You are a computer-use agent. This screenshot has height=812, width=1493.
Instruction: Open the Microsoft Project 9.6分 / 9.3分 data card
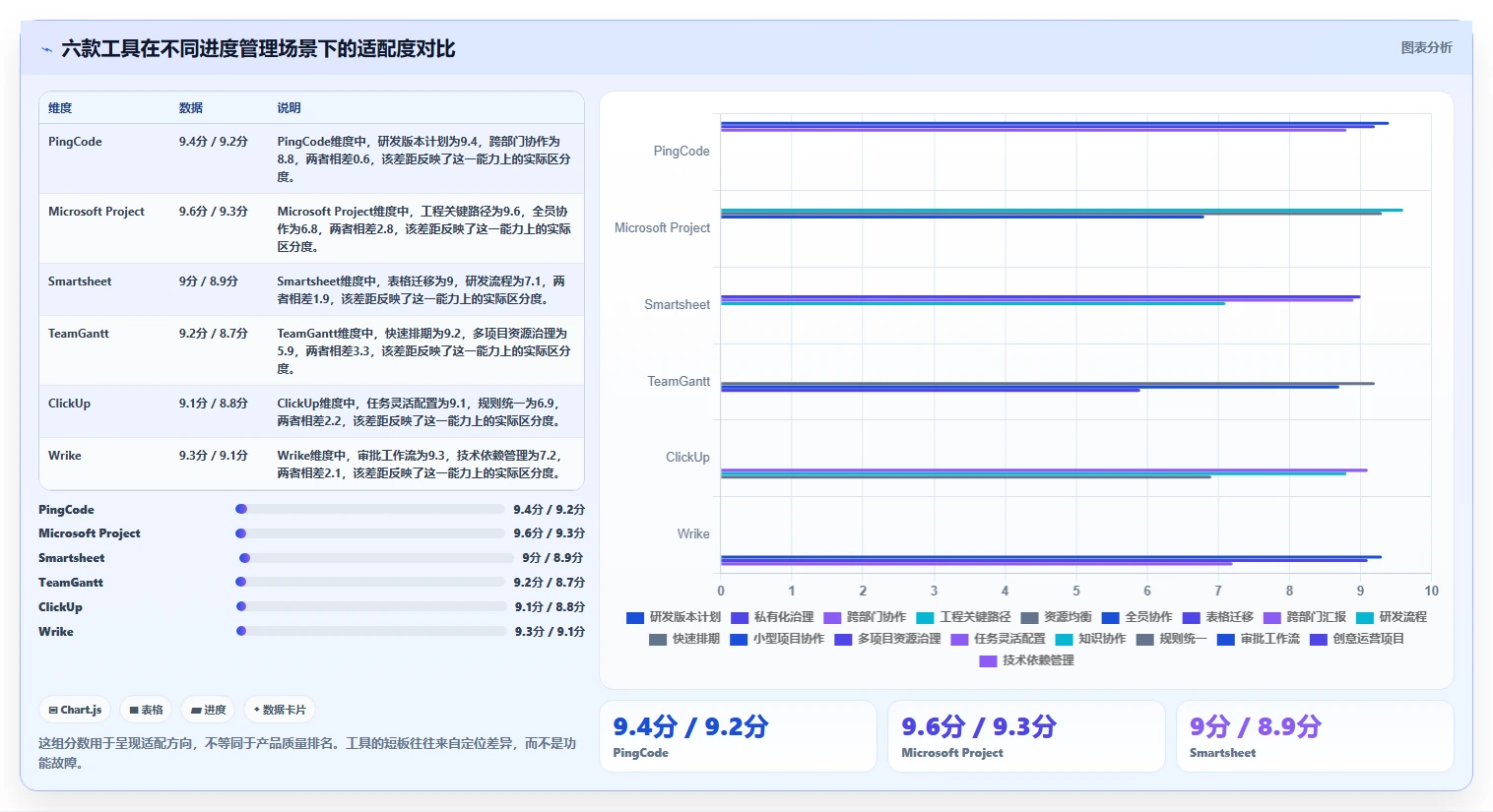tap(1026, 736)
